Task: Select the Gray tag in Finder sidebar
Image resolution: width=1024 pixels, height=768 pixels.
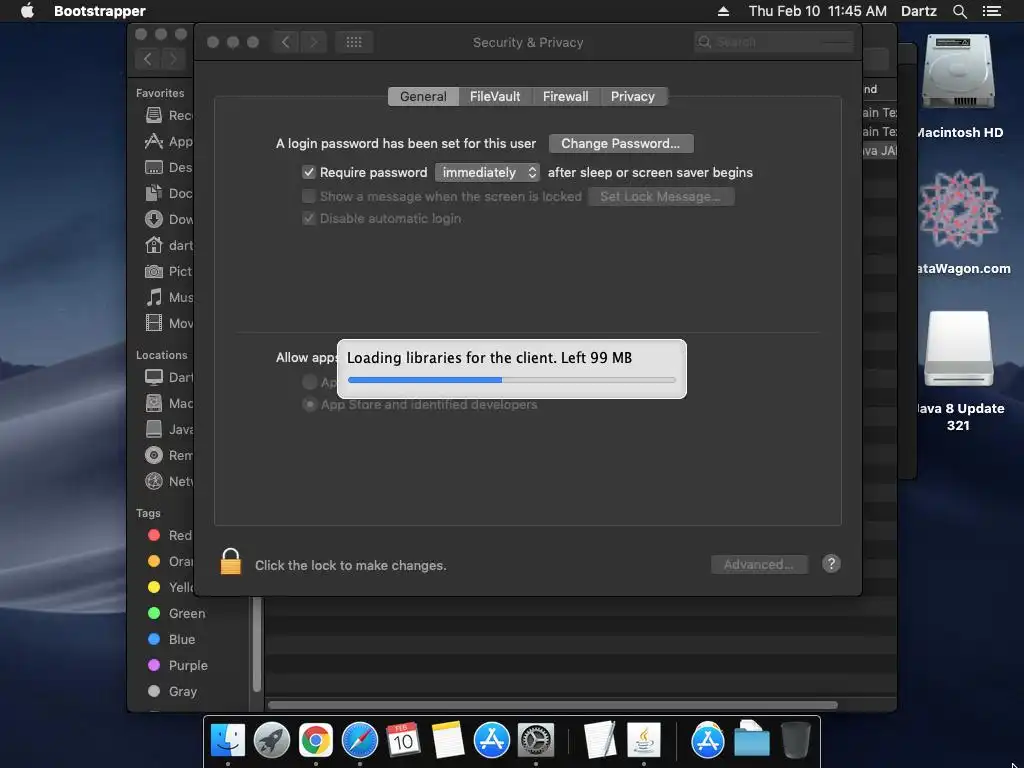Action: [x=172, y=691]
